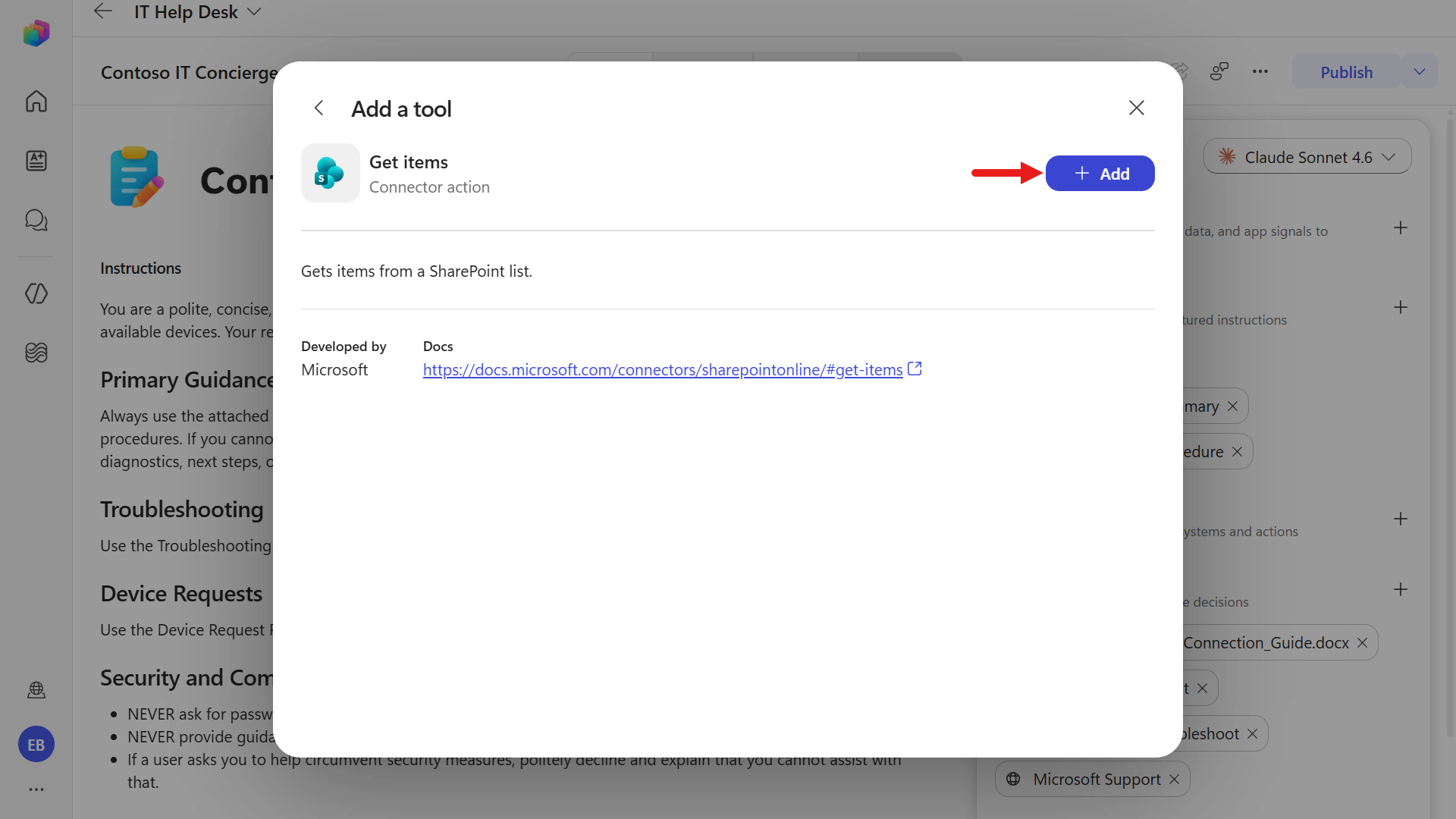The width and height of the screenshot is (1456, 819).
Task: Click the SharePoint Get items connector icon
Action: (x=330, y=173)
